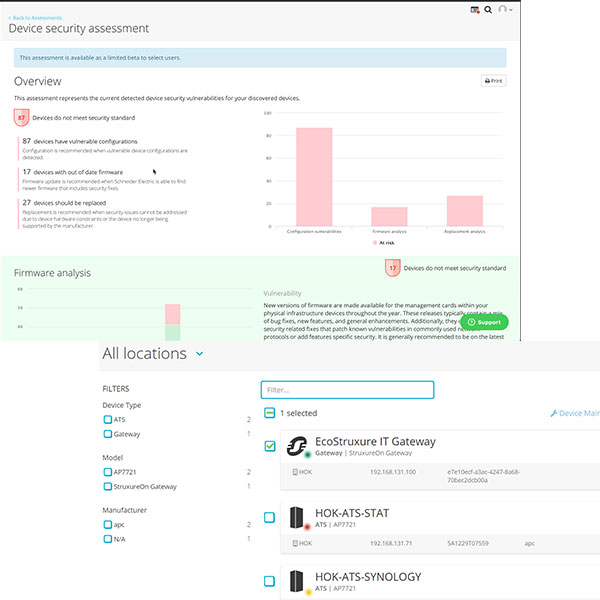
Task: Click the Print button
Action: pos(493,81)
